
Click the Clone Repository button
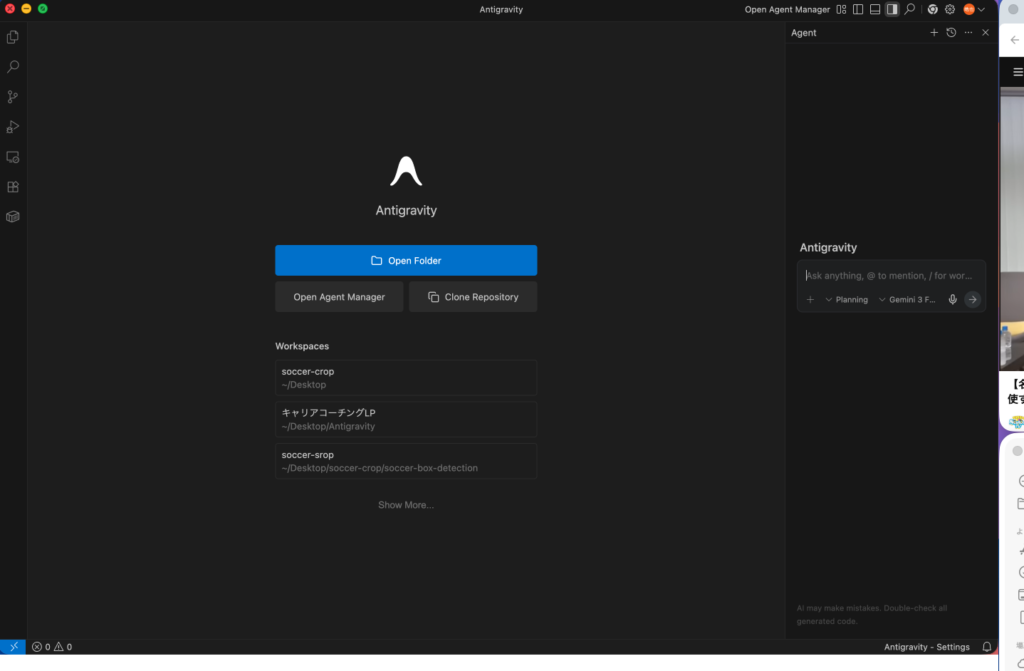coord(473,297)
